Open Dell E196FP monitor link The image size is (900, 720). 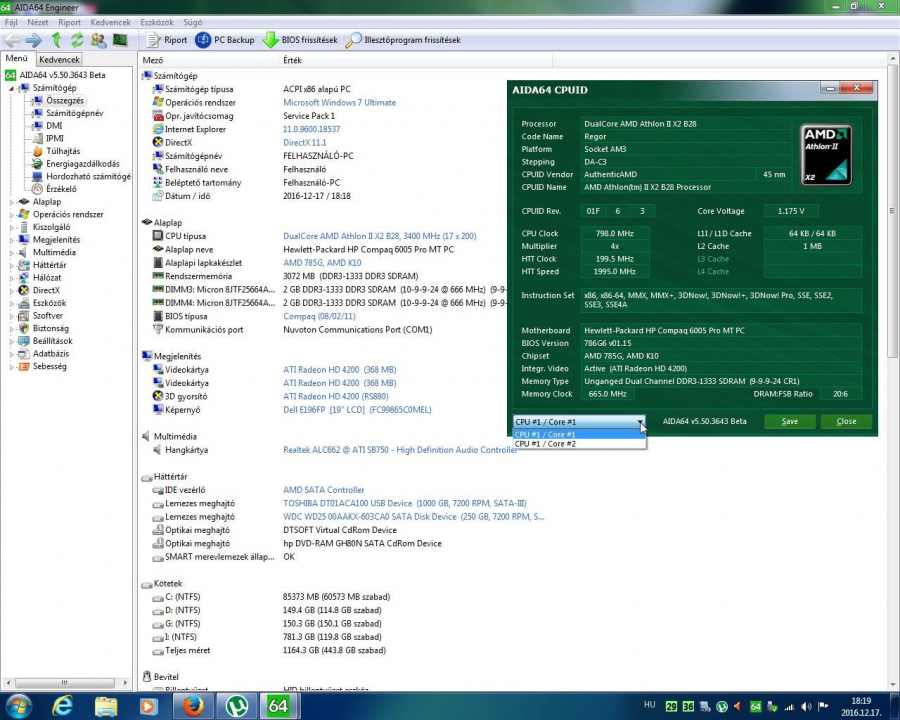[357, 410]
